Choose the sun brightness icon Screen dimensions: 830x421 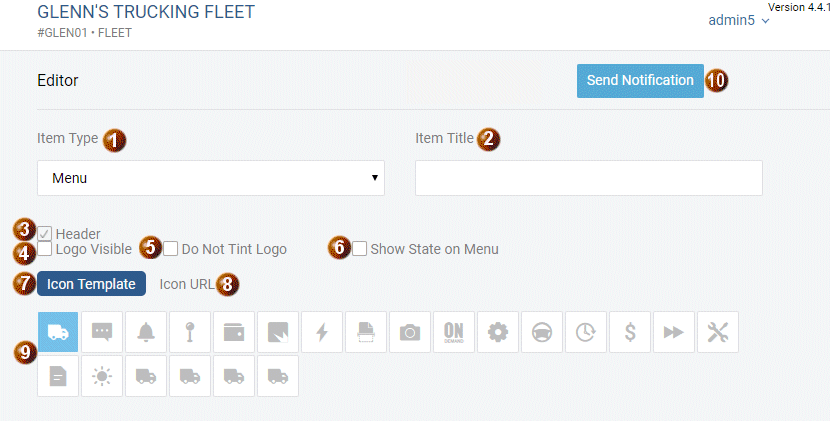102,376
